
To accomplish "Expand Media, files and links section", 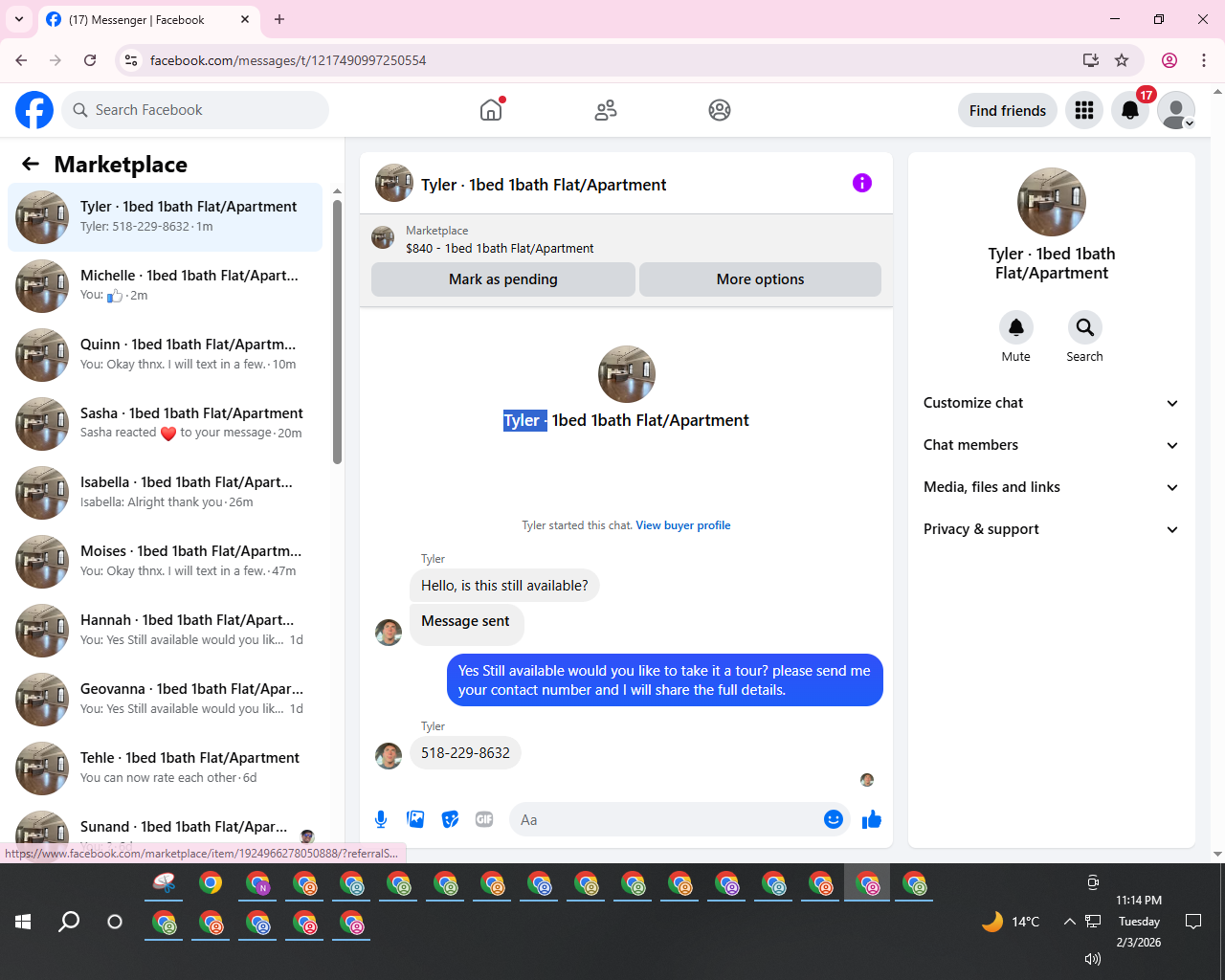I will pos(1051,487).
